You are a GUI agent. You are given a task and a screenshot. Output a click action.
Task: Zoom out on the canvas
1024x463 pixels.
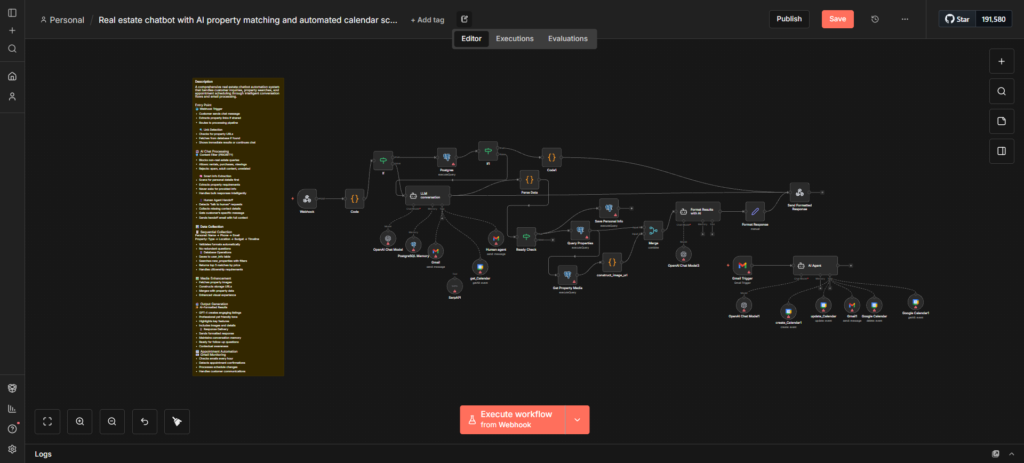[x=112, y=421]
